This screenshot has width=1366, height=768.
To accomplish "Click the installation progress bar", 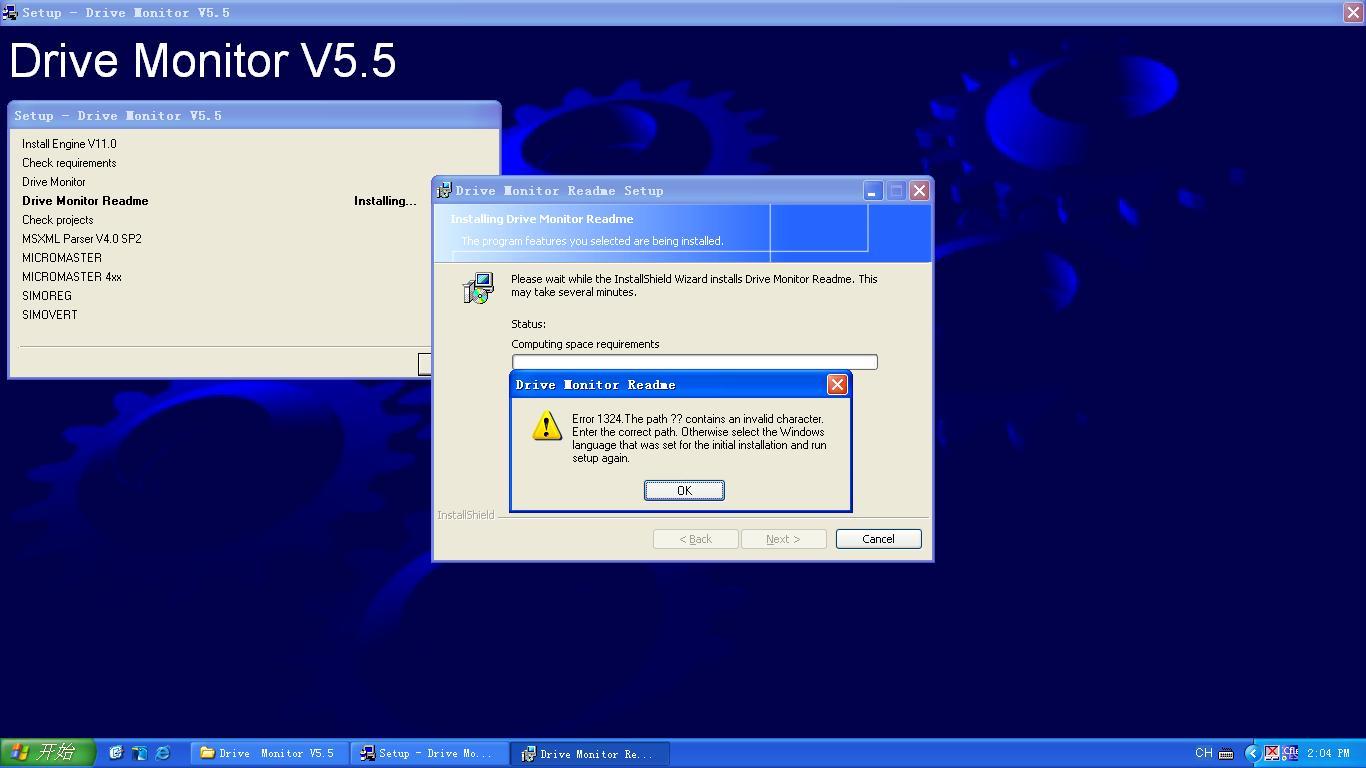I will click(694, 362).
